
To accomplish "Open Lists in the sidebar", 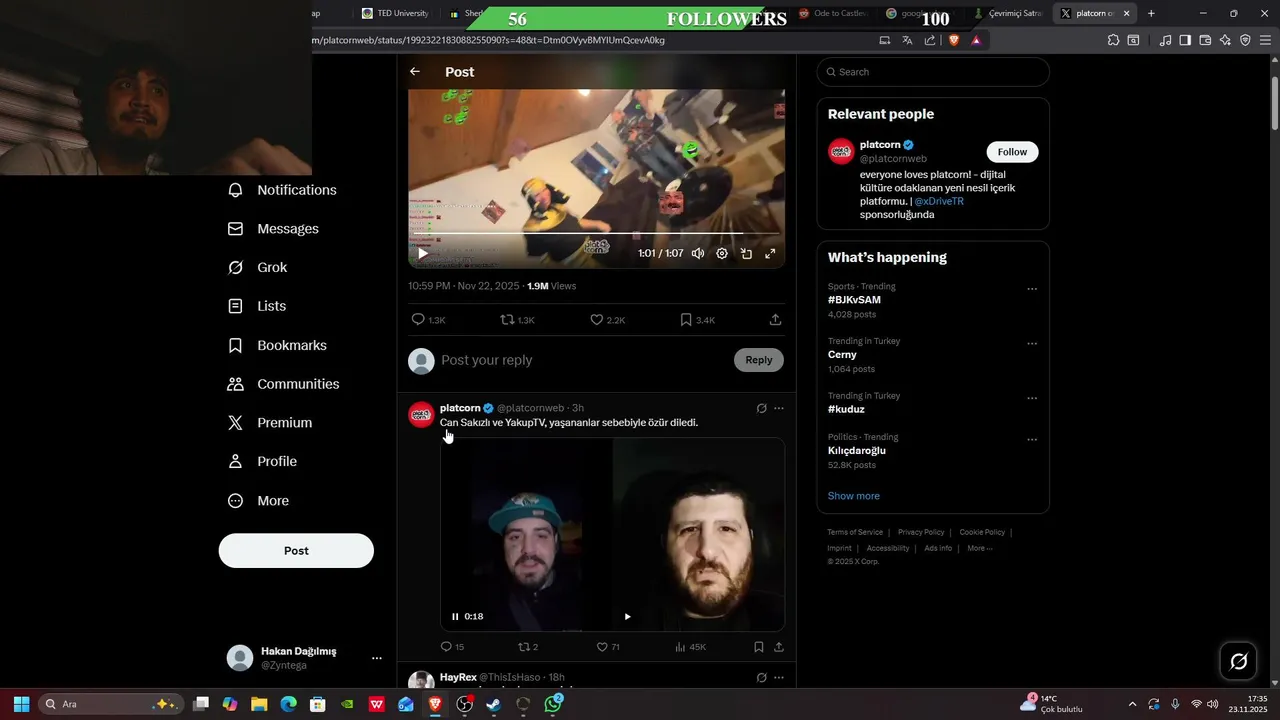I will pos(257,306).
